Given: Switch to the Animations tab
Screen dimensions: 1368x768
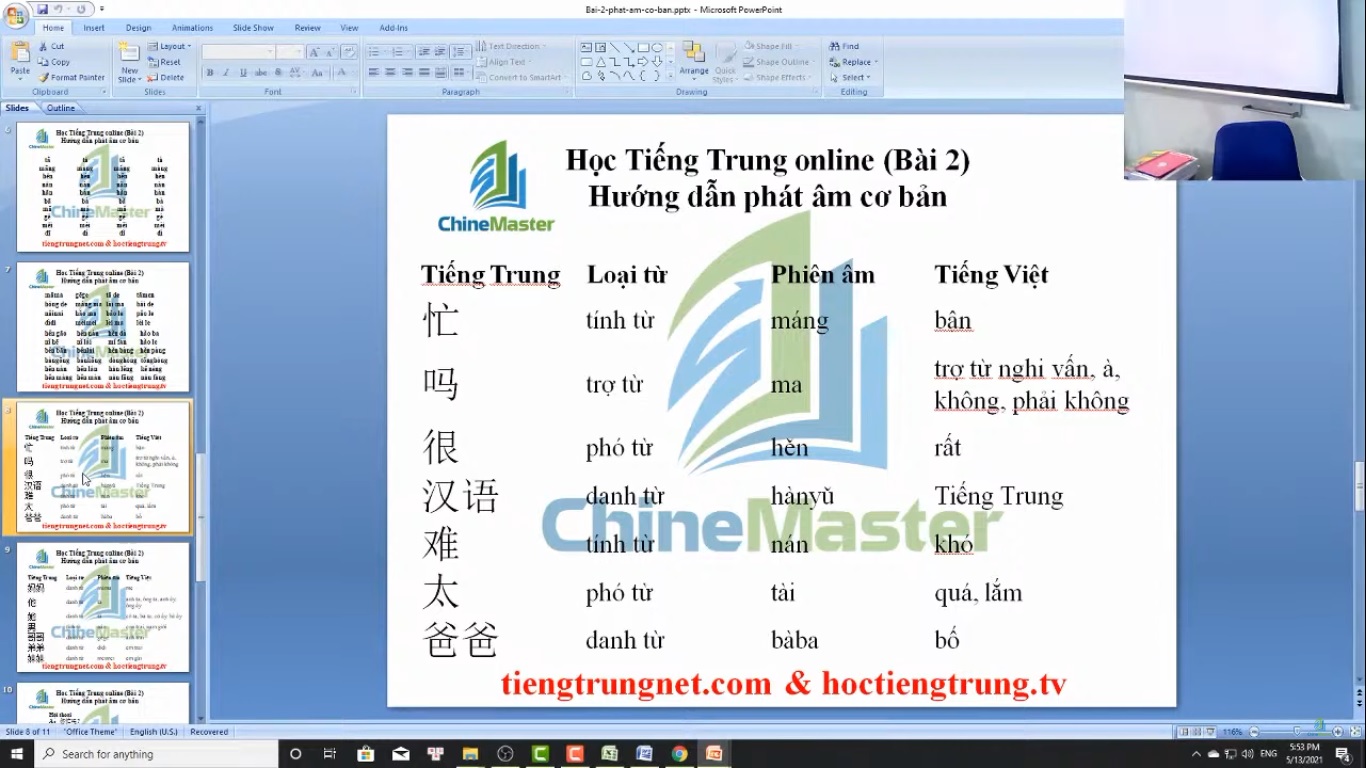Looking at the screenshot, I should tap(192, 28).
